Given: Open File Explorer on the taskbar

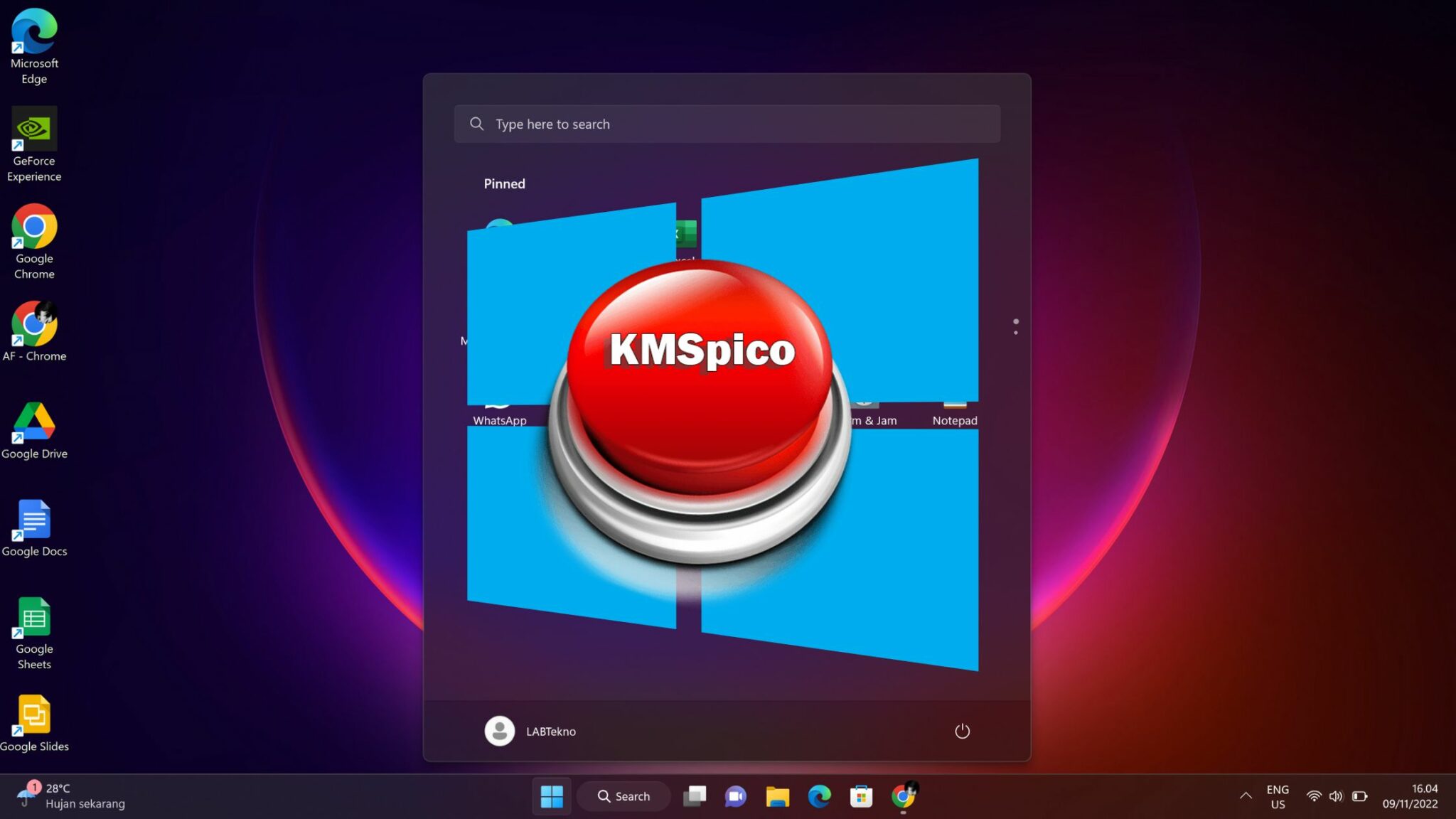Looking at the screenshot, I should pyautogui.click(x=778, y=796).
